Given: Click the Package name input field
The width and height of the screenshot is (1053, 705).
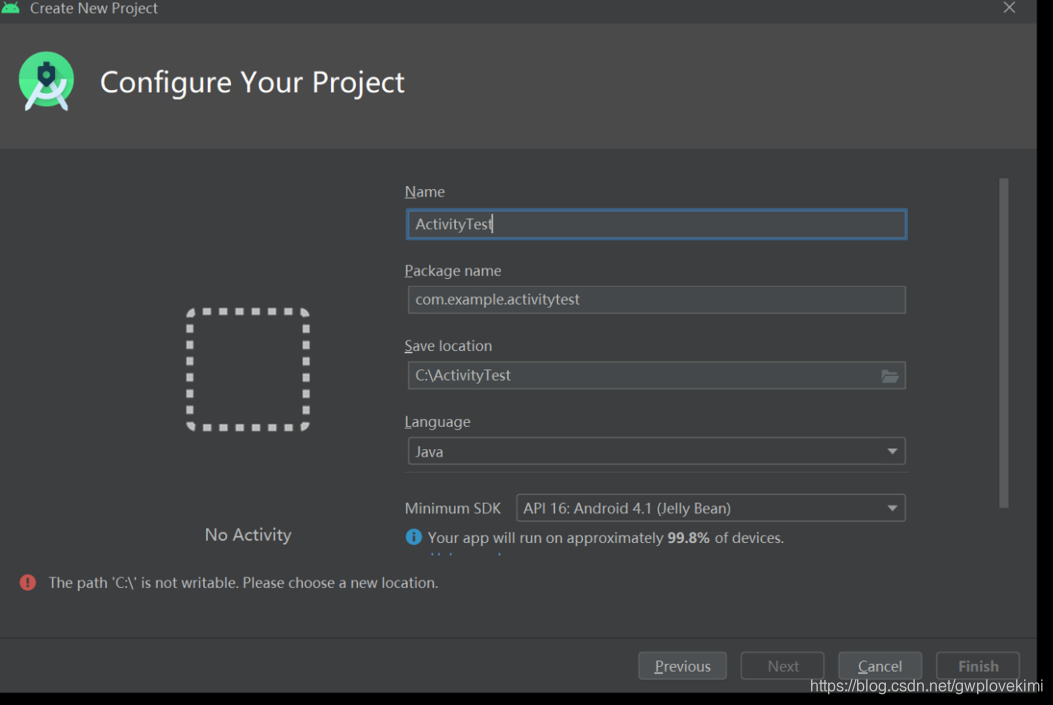Looking at the screenshot, I should pyautogui.click(x=656, y=299).
